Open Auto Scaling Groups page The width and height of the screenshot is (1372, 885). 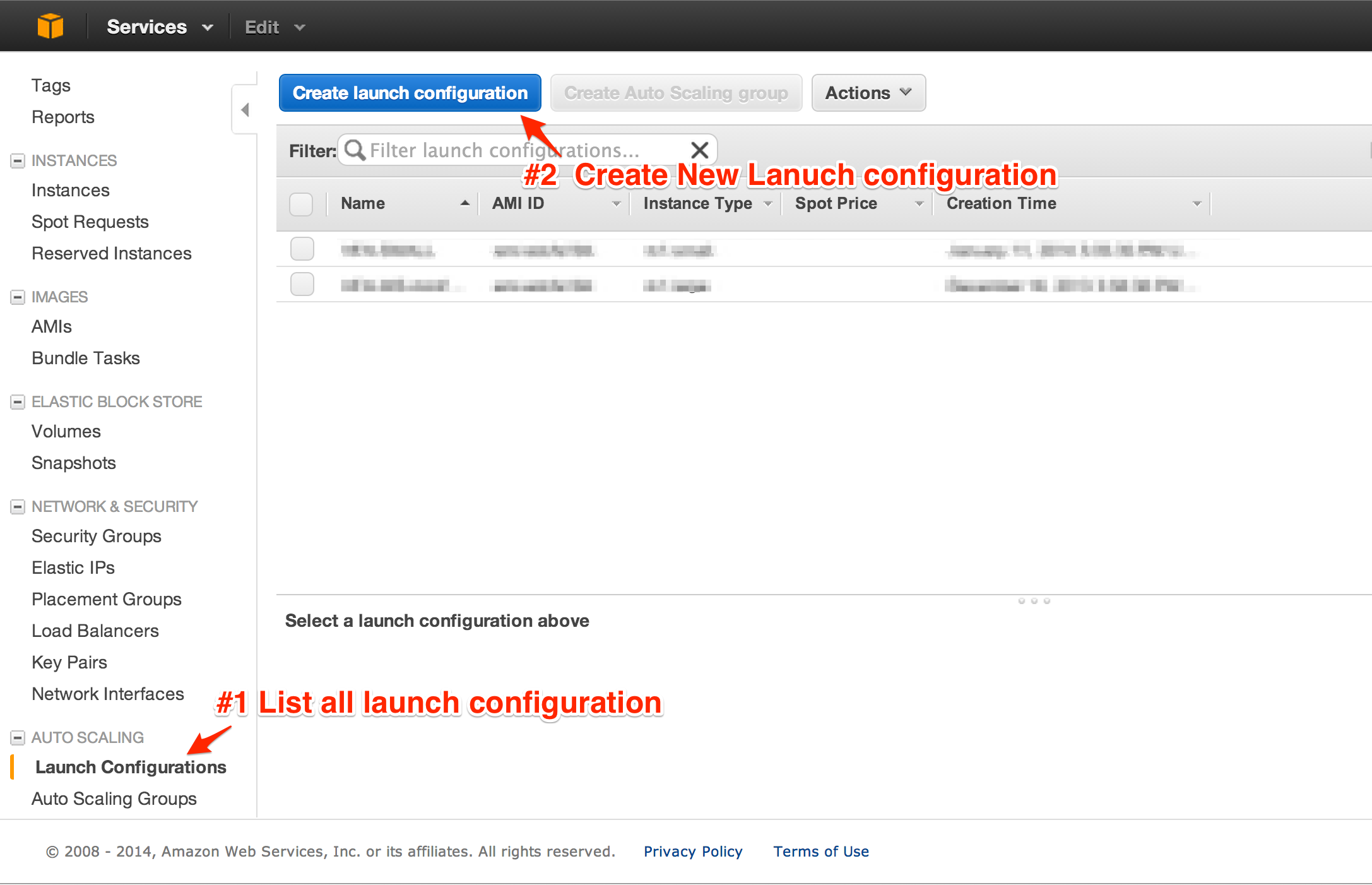114,799
